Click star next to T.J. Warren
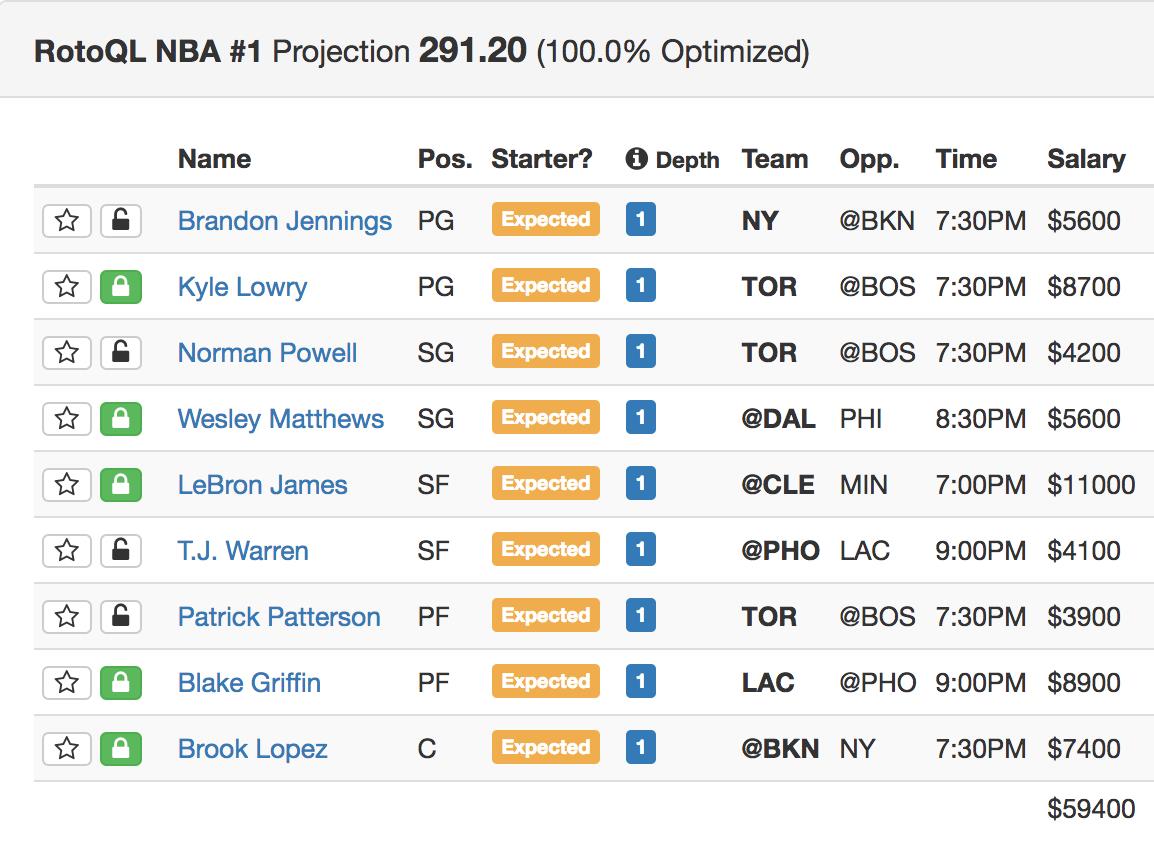The height and width of the screenshot is (854, 1154). point(67,551)
